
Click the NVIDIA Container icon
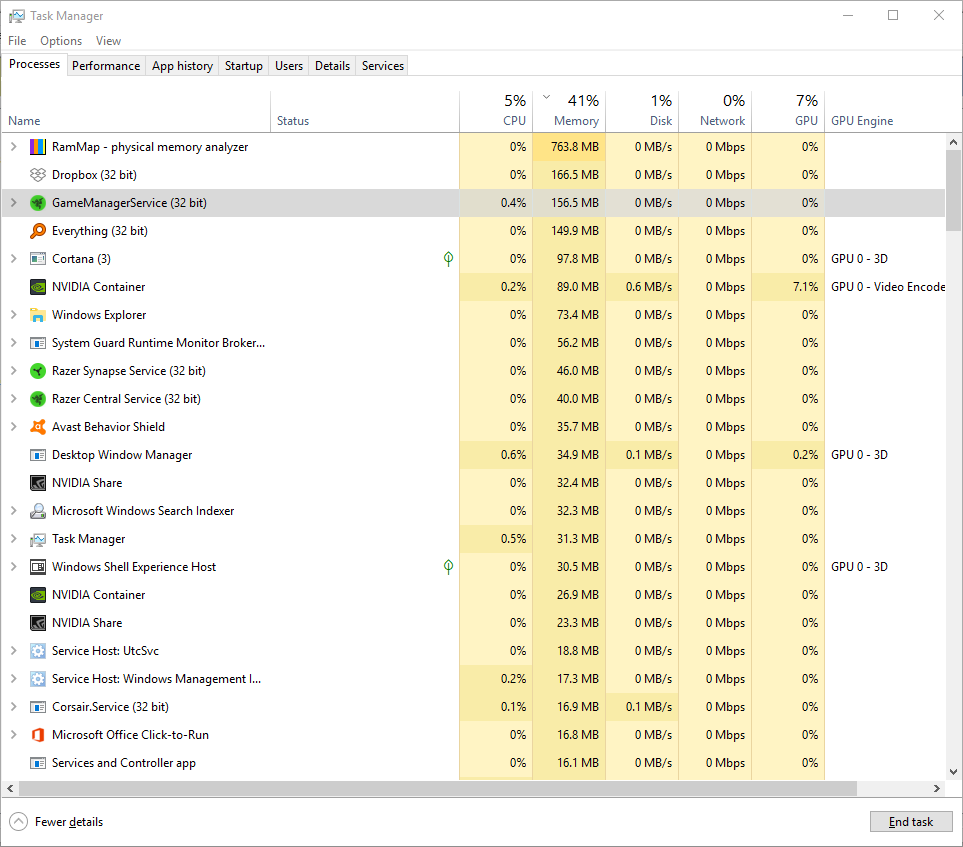pos(38,286)
